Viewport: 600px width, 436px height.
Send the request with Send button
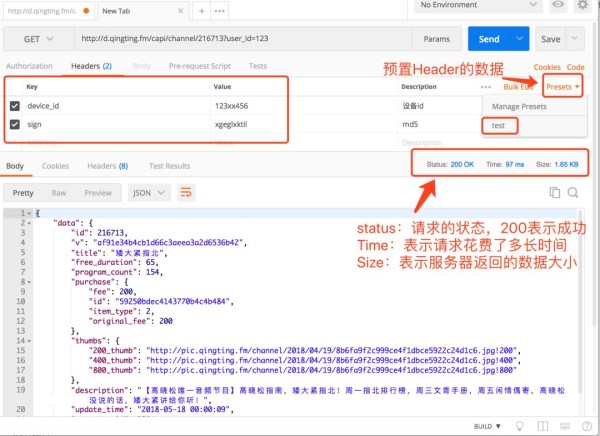[x=489, y=39]
